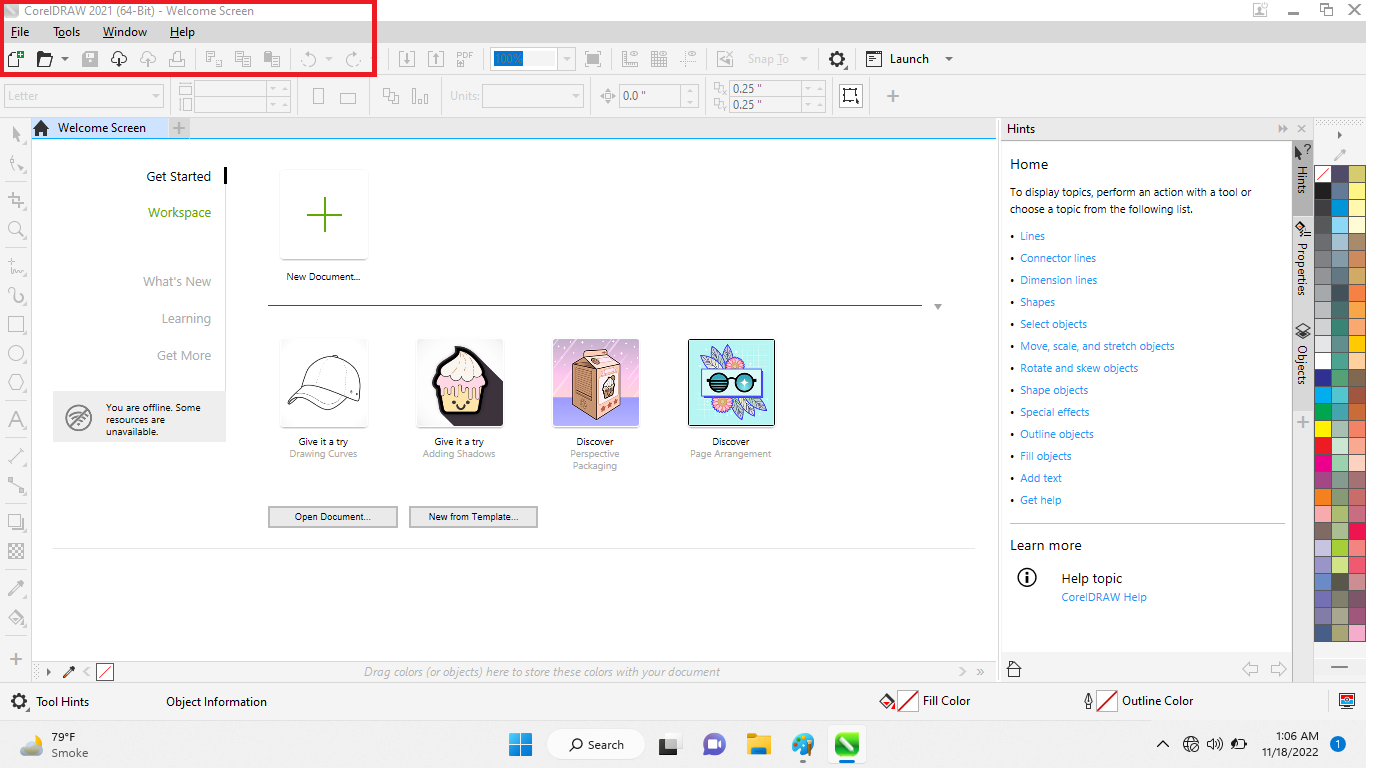Open the Help menu
The height and width of the screenshot is (776, 1380).
coord(182,32)
